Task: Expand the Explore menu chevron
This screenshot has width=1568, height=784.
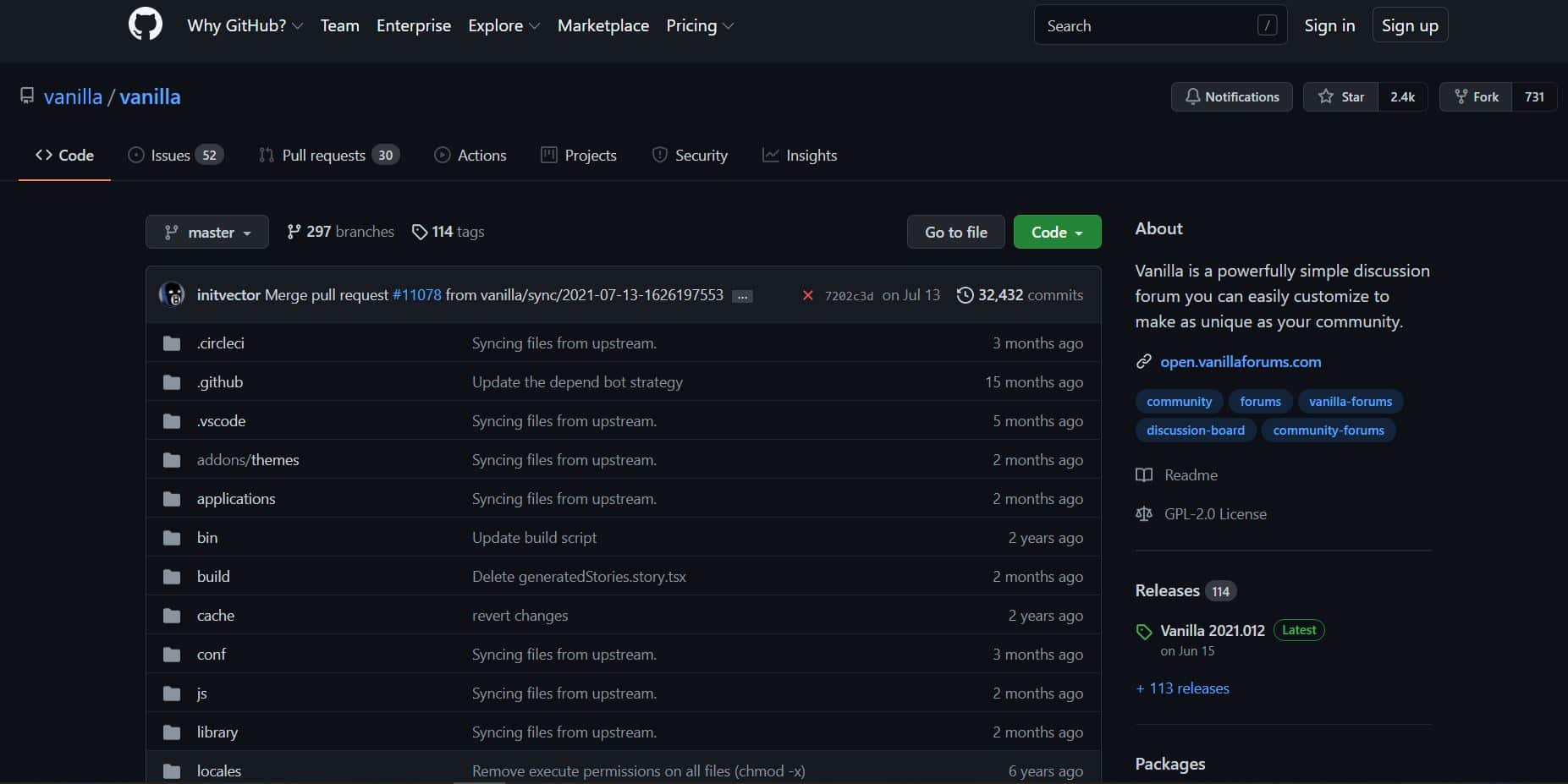Action: tap(535, 25)
